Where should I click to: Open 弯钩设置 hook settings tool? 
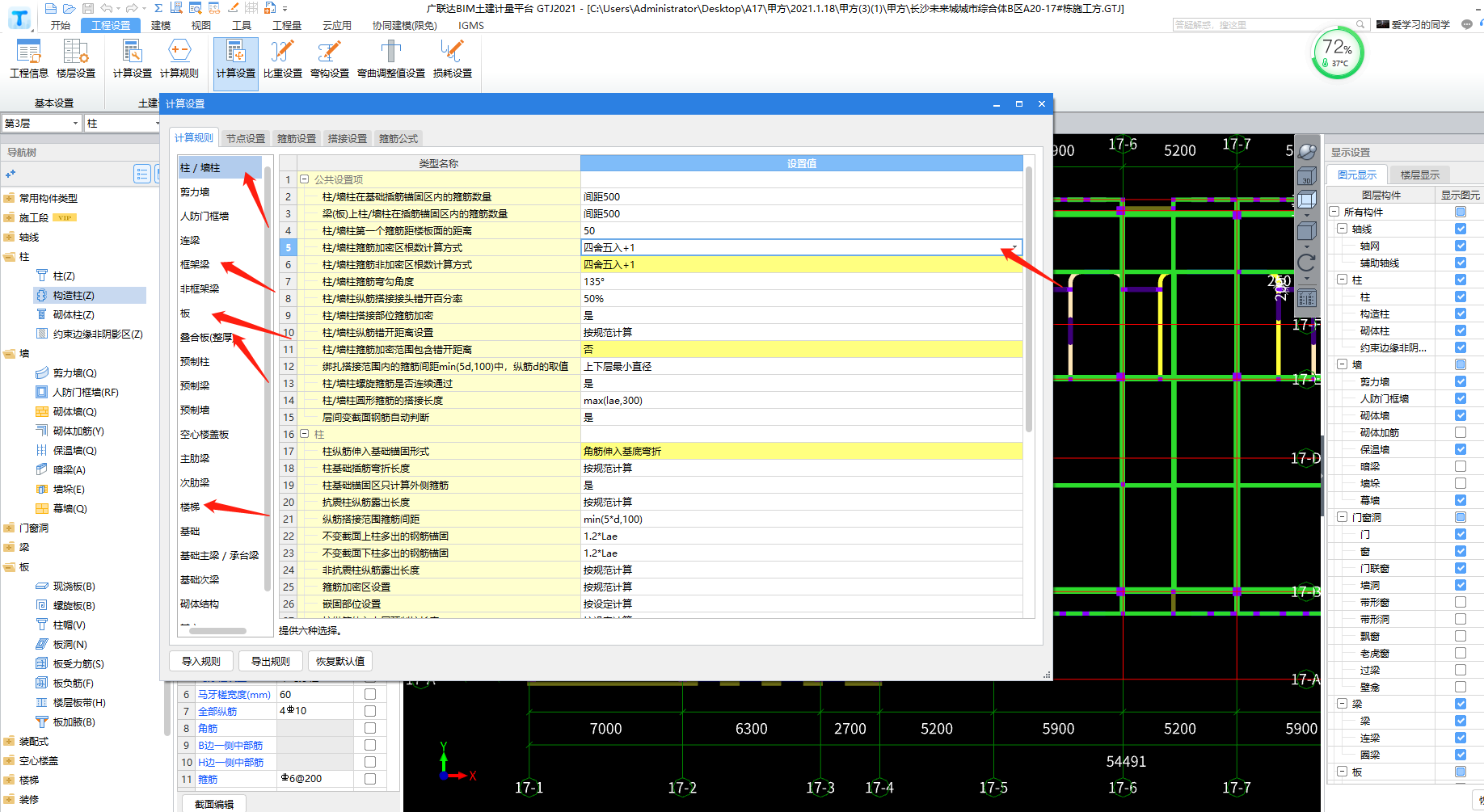tap(330, 60)
